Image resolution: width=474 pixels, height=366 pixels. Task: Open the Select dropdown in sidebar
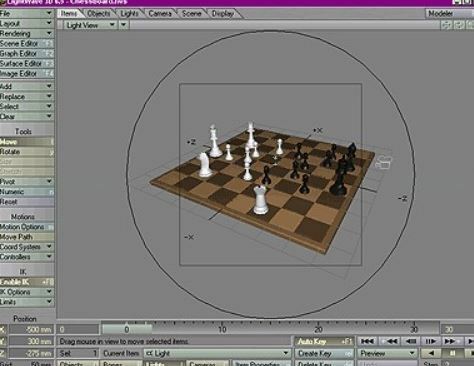coord(27,106)
